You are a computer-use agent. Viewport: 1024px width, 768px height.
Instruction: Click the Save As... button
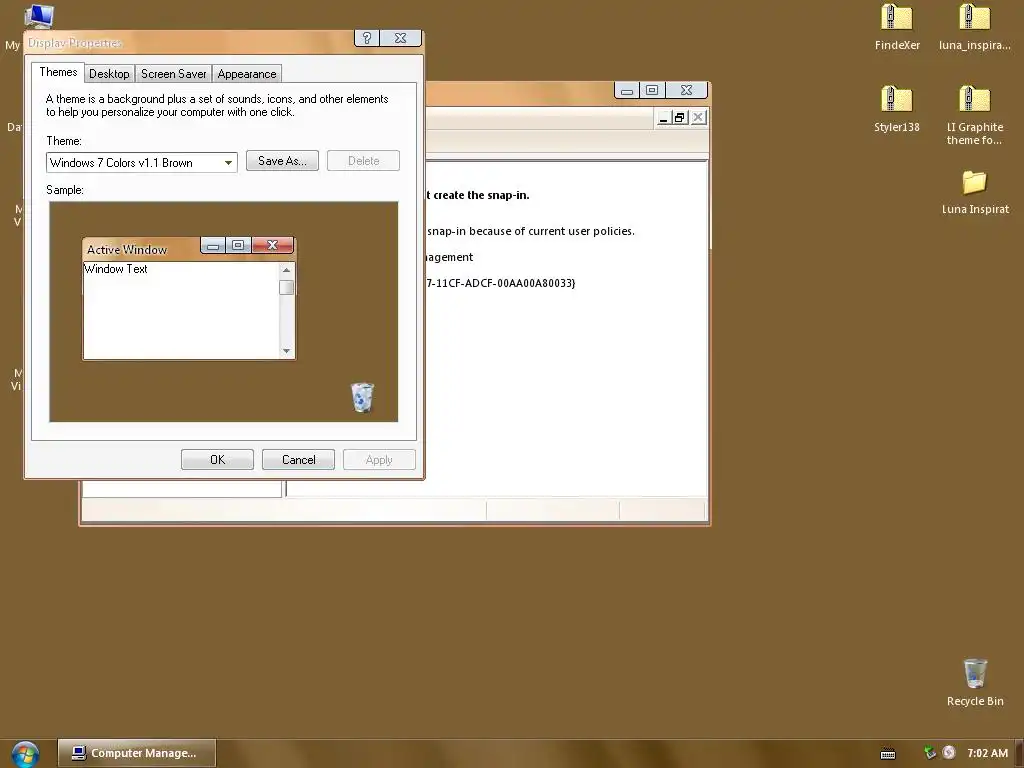[282, 161]
